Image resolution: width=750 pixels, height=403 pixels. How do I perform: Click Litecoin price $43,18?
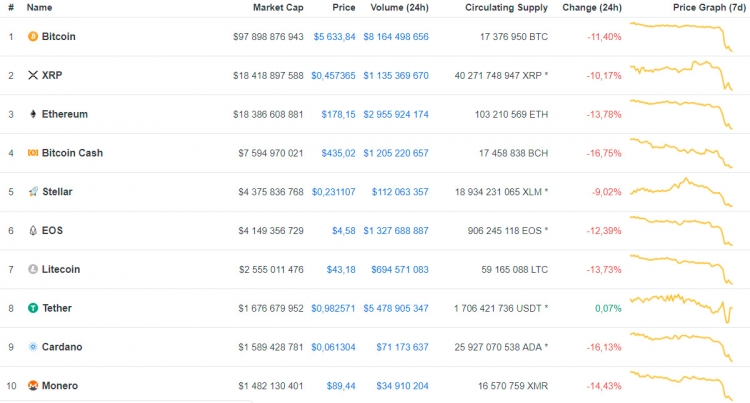(341, 270)
